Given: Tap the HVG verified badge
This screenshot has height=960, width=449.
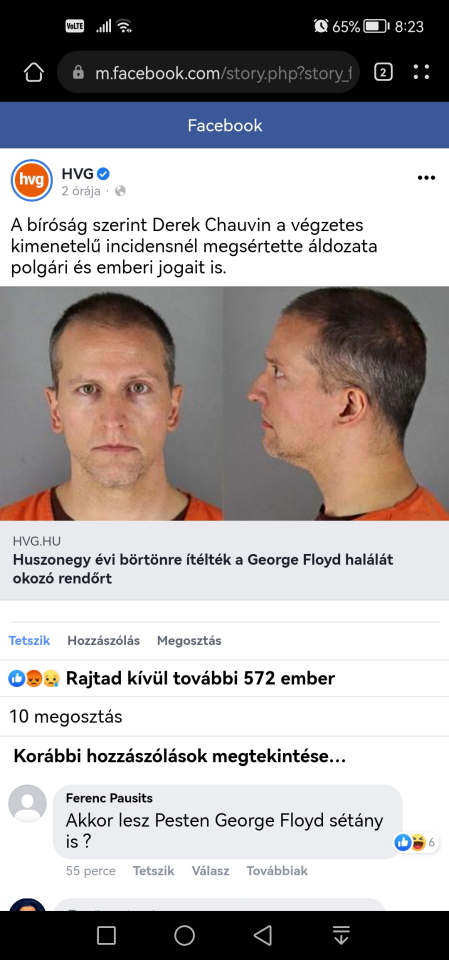Looking at the screenshot, I should 104,174.
